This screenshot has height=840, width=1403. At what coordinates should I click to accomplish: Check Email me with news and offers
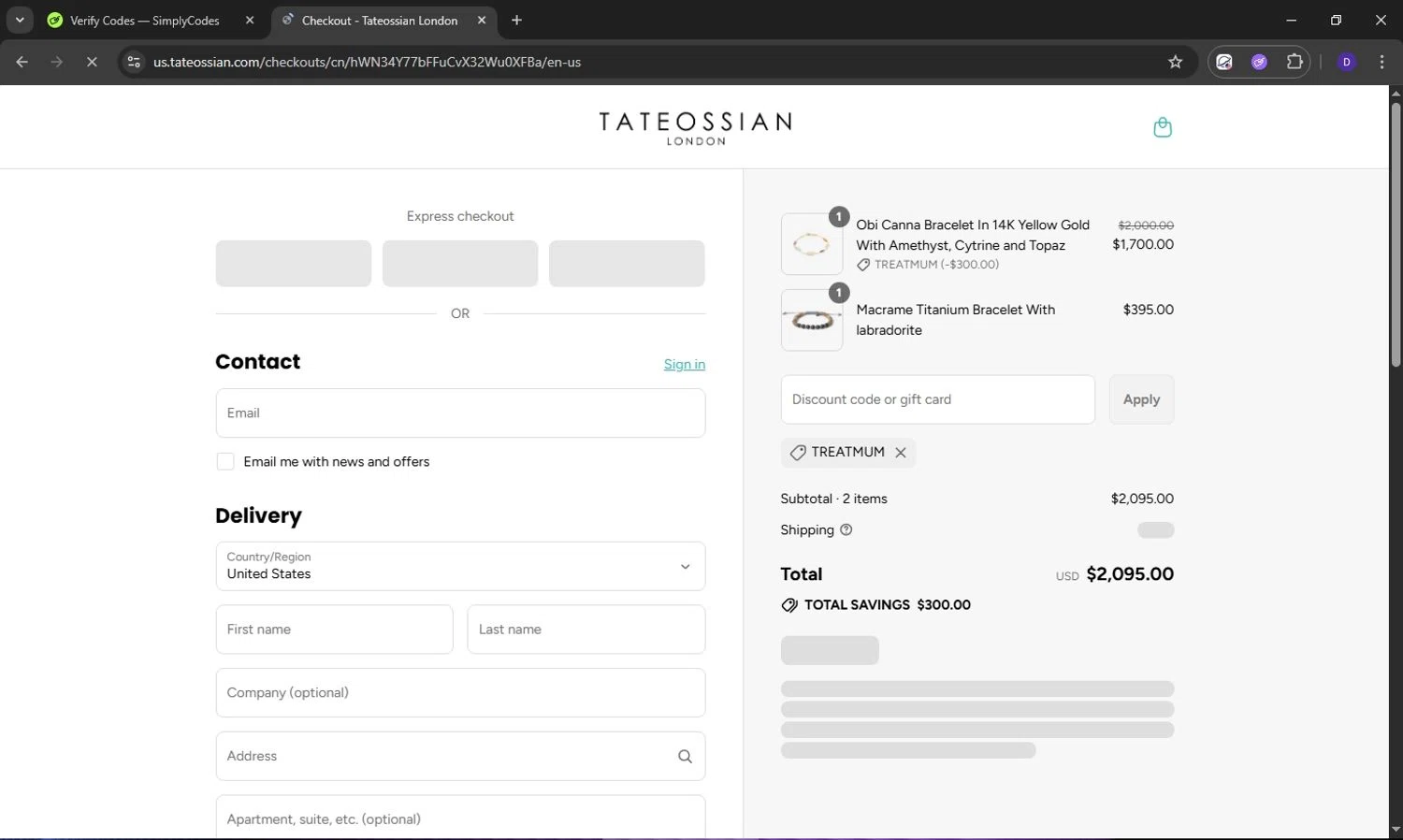(225, 461)
